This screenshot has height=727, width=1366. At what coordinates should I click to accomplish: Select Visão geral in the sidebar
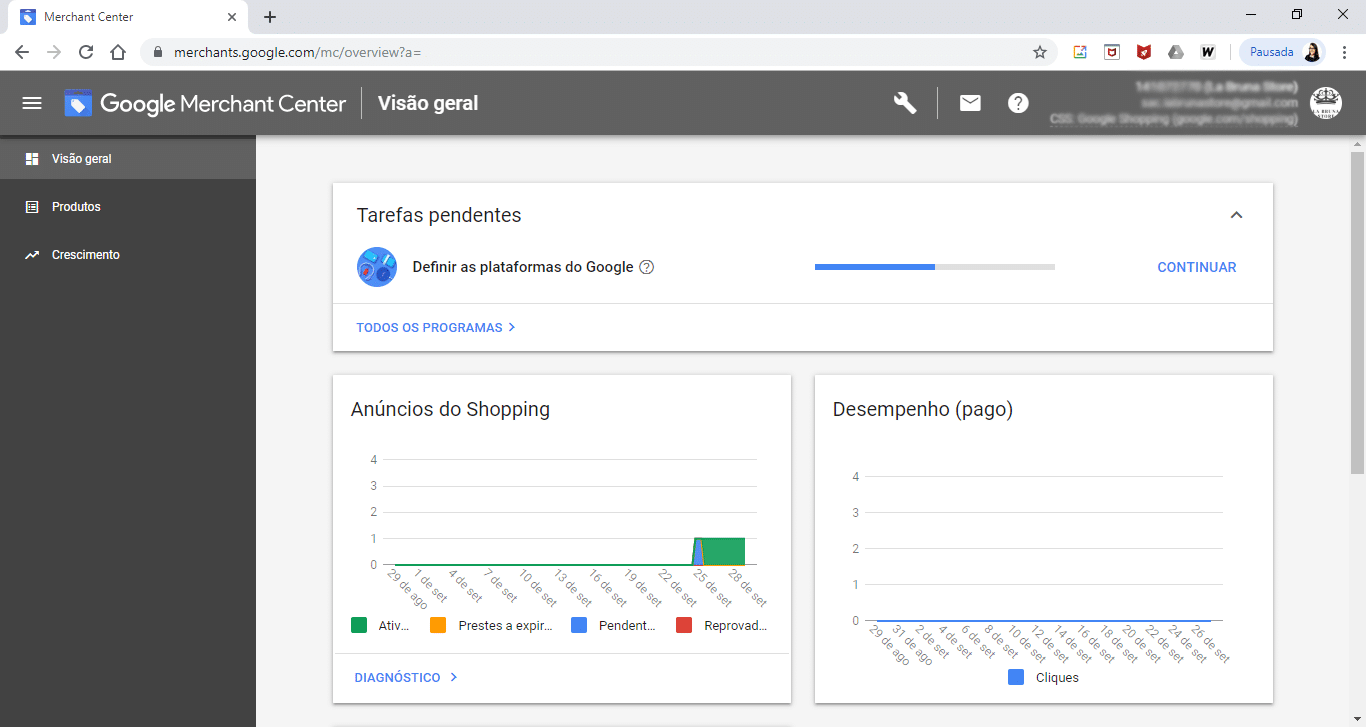click(128, 159)
